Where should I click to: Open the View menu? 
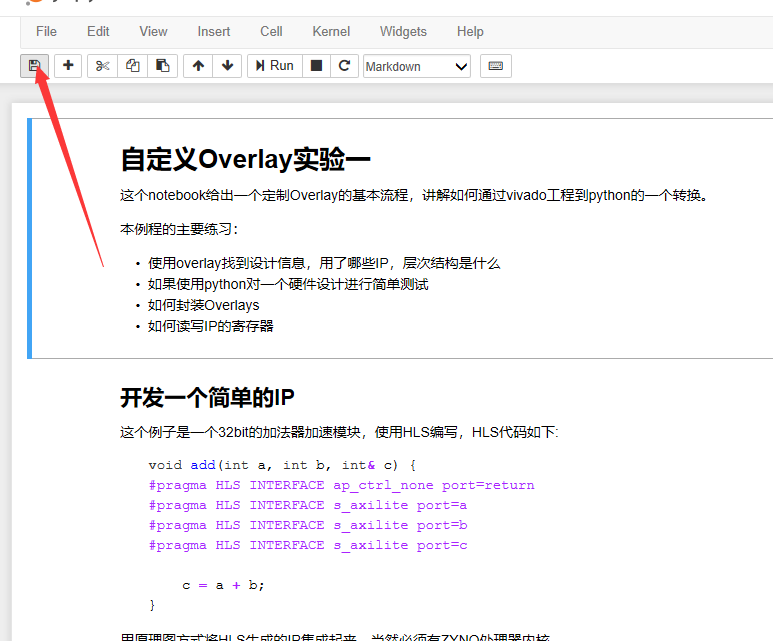153,32
